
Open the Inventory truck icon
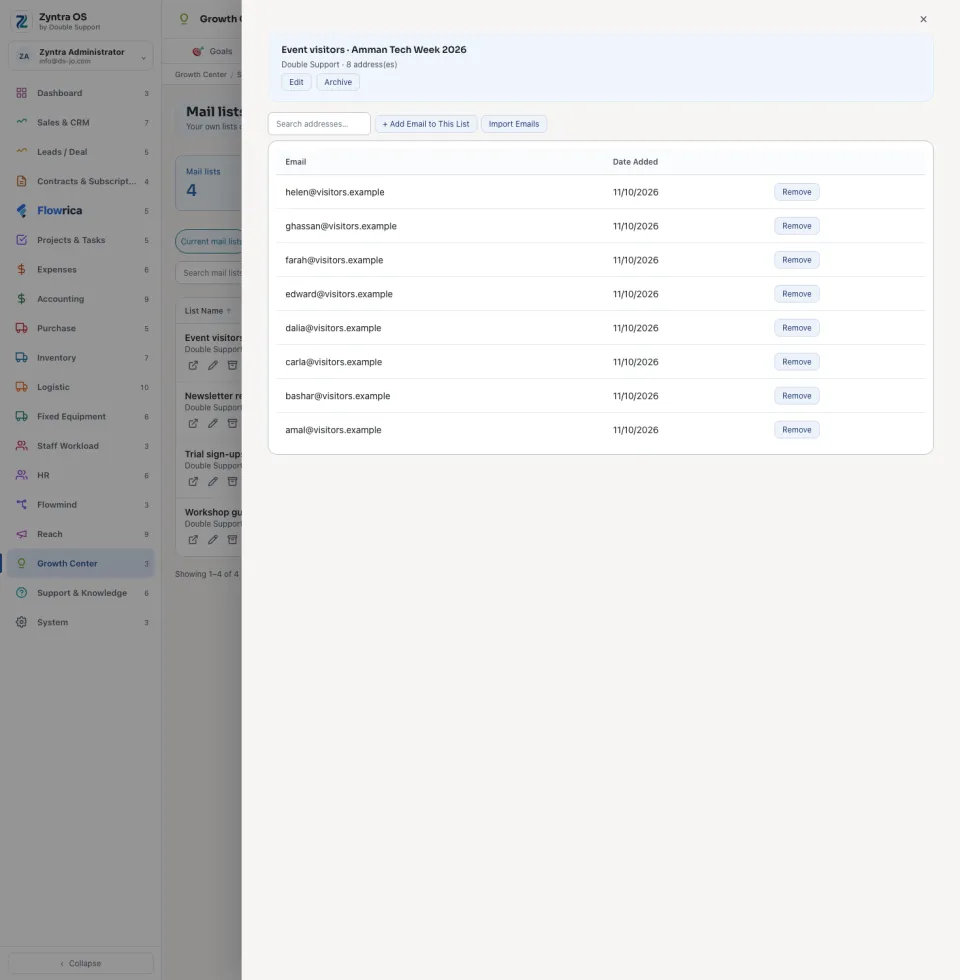click(x=21, y=358)
